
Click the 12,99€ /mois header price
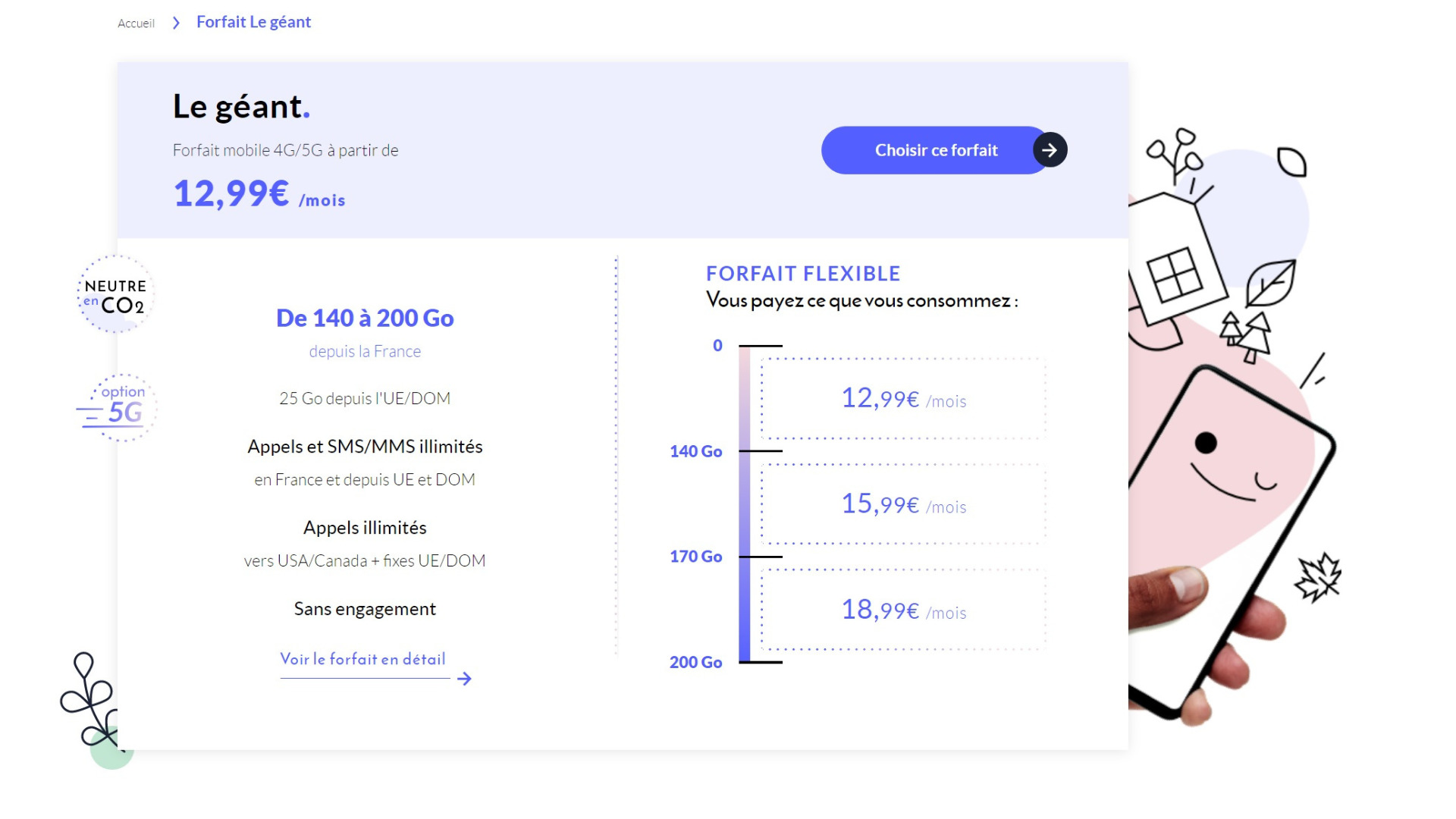pyautogui.click(x=259, y=193)
